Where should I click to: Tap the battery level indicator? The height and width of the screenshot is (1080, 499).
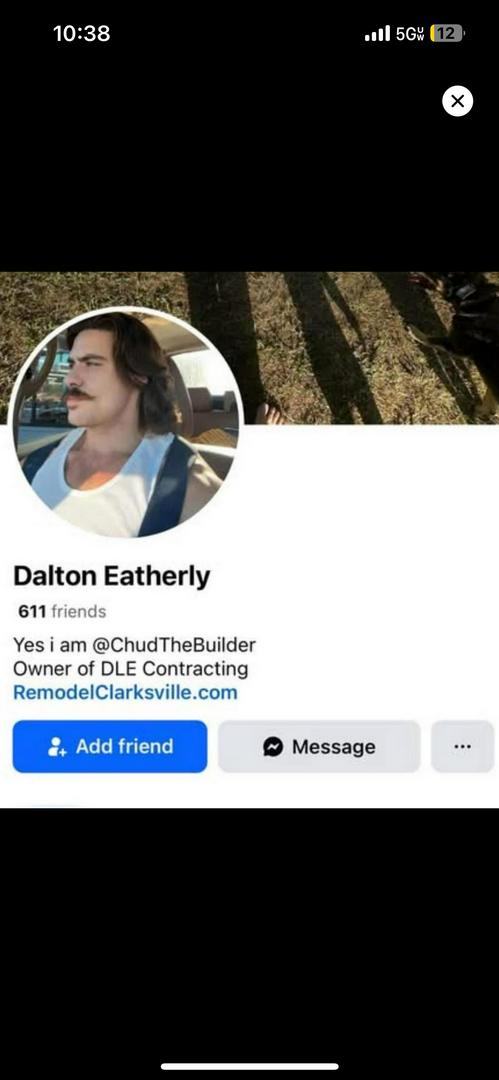point(447,33)
